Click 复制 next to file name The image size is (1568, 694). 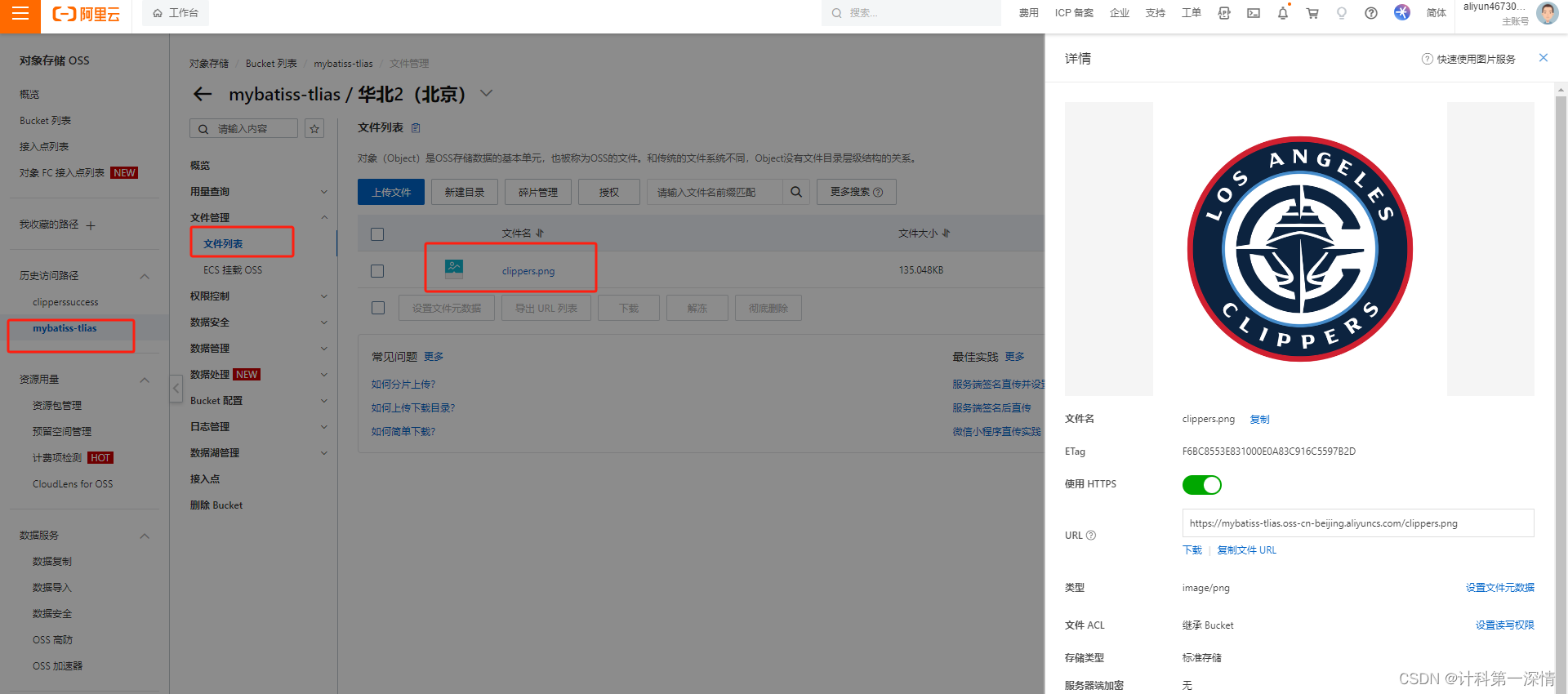pos(1259,420)
